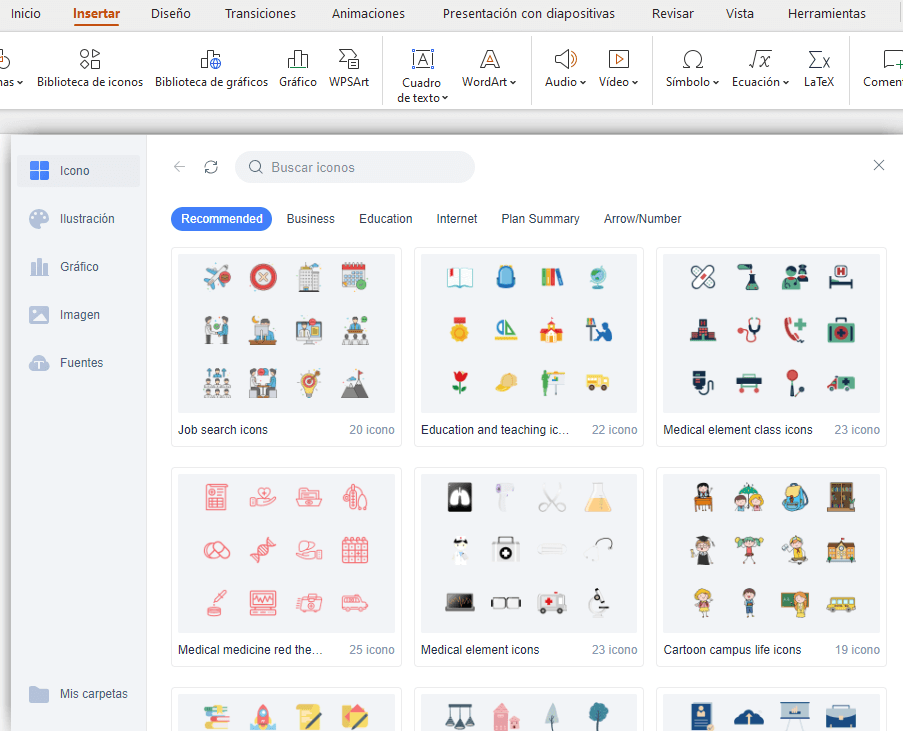Click the red DNA helix icon
The width and height of the screenshot is (903, 731).
click(x=263, y=550)
